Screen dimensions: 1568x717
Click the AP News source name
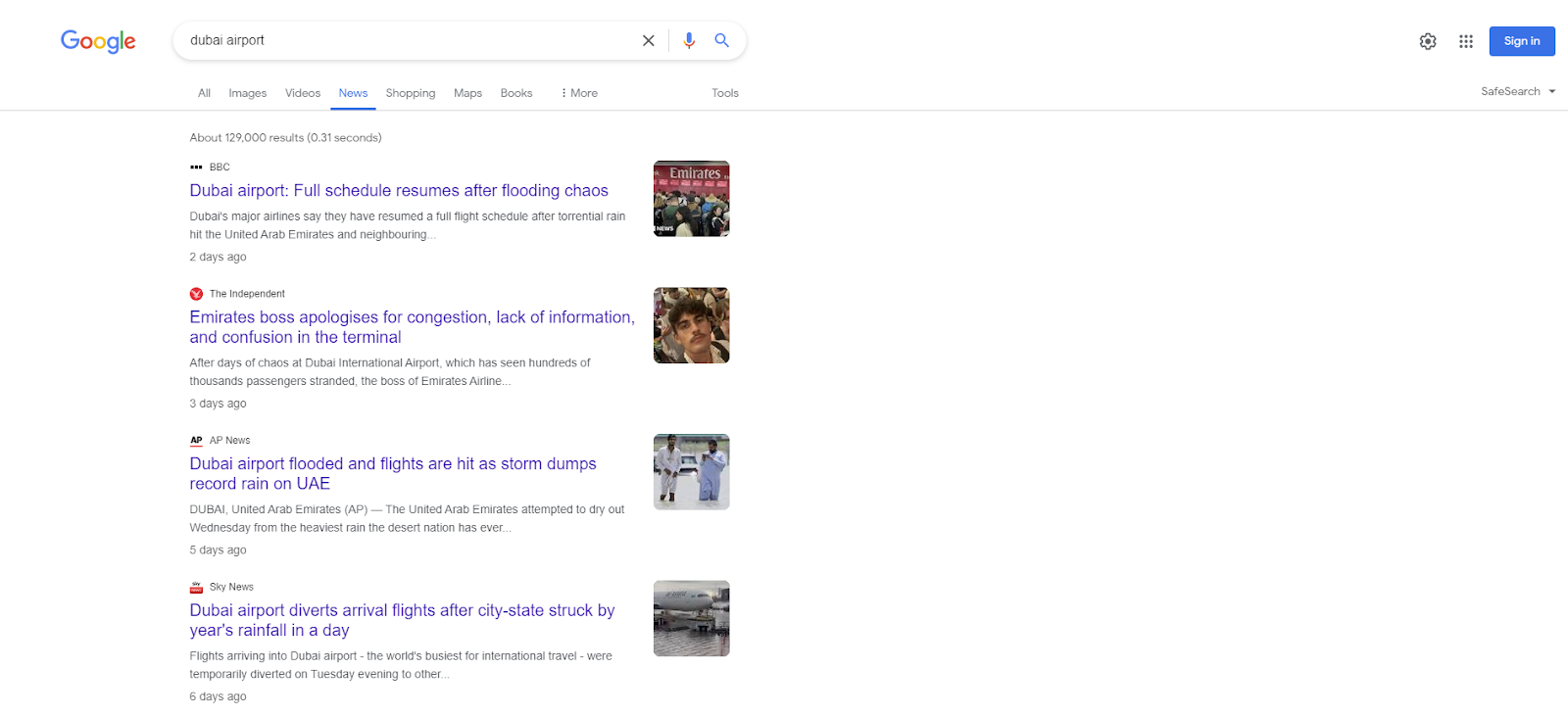tap(229, 441)
